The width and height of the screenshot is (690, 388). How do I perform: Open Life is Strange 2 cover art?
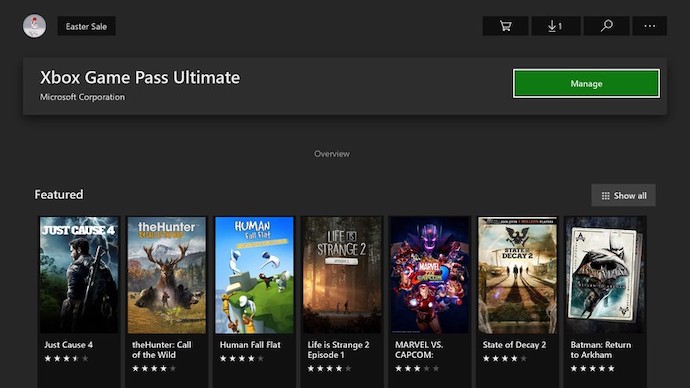point(341,275)
